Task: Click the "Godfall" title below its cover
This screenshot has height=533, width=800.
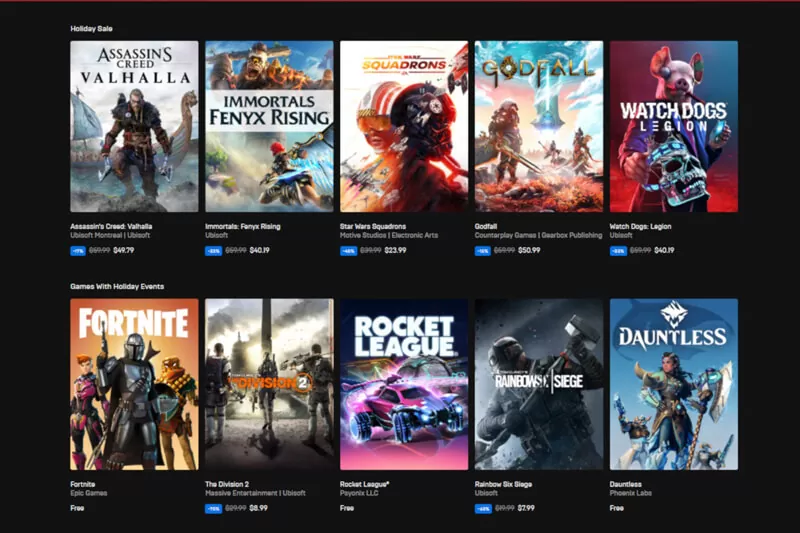Action: tap(486, 226)
